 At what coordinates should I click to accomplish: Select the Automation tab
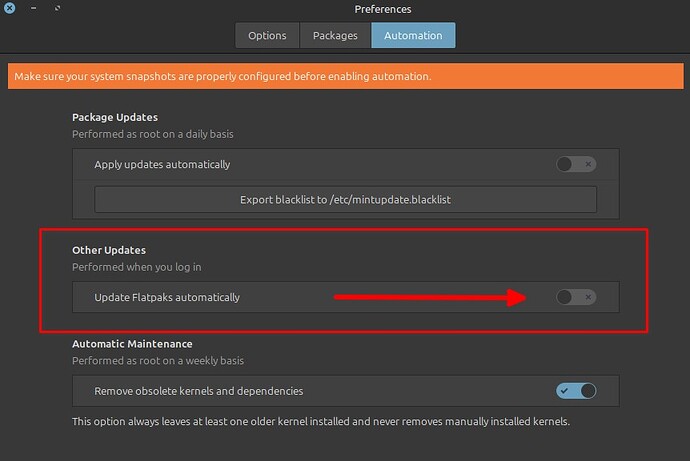coord(413,35)
